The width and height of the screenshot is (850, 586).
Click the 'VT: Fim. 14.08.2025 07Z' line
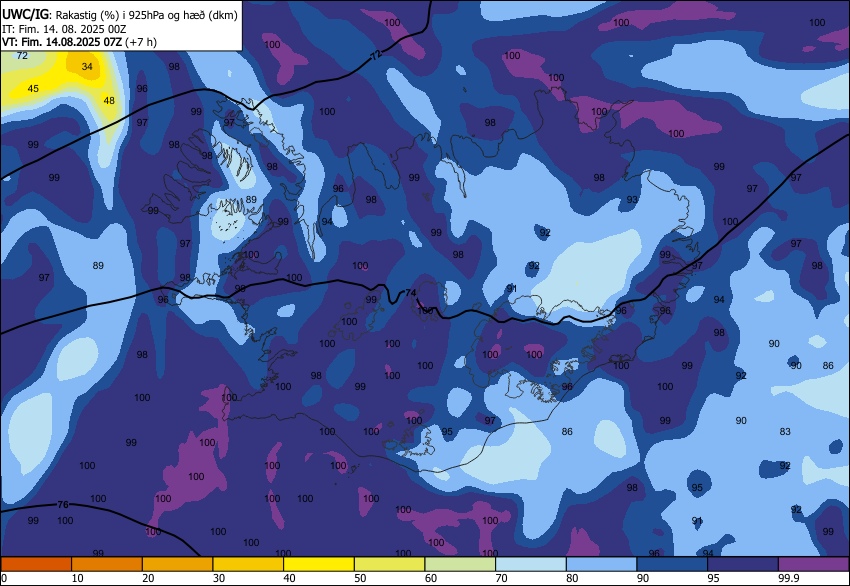(62, 42)
